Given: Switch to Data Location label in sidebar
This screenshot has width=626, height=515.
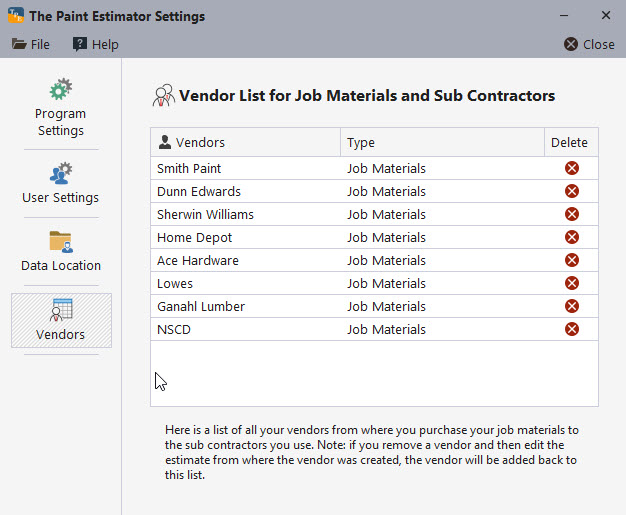Looking at the screenshot, I should tap(61, 265).
